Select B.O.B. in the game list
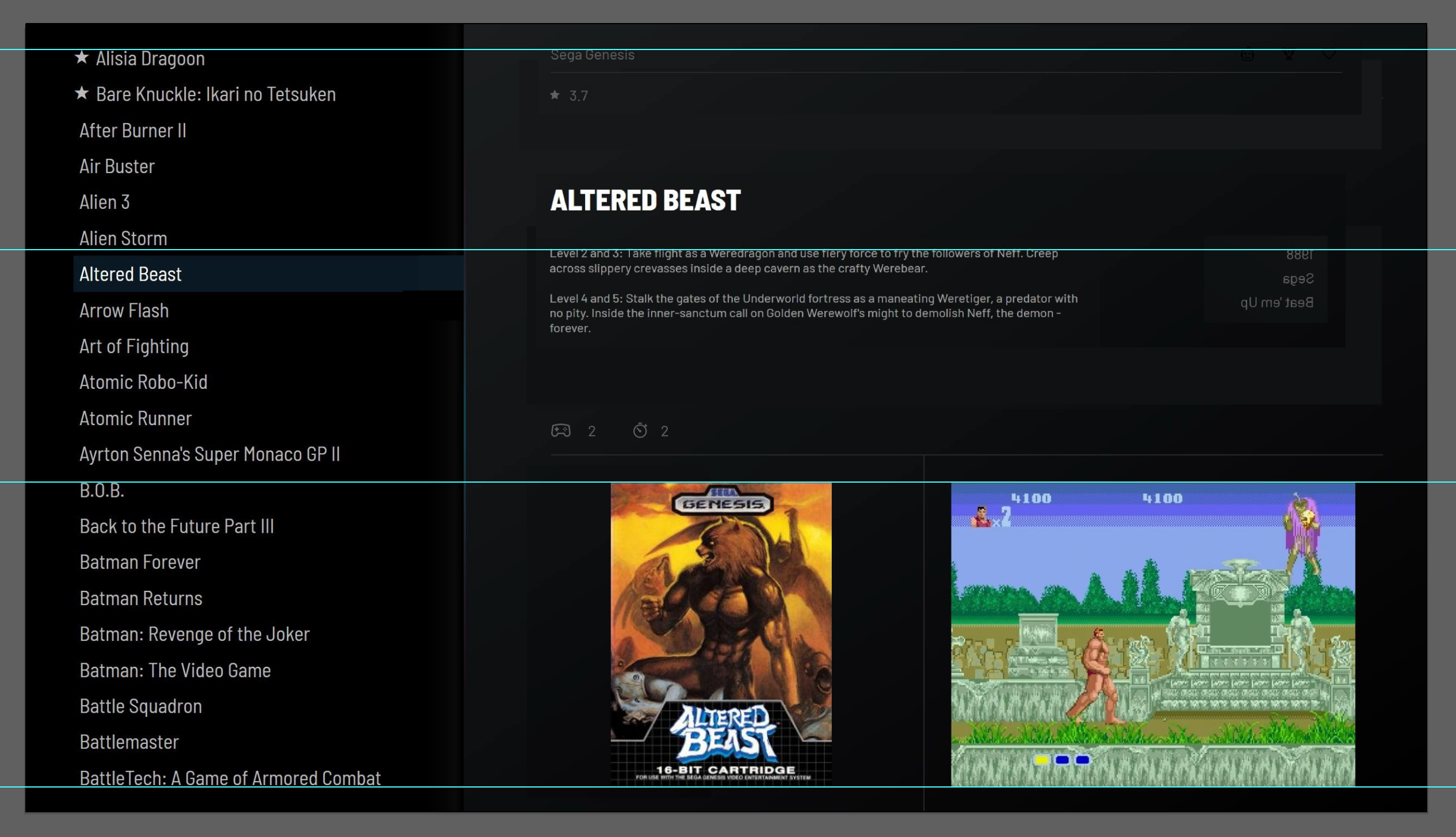Viewport: 1456px width, 837px height. [102, 490]
